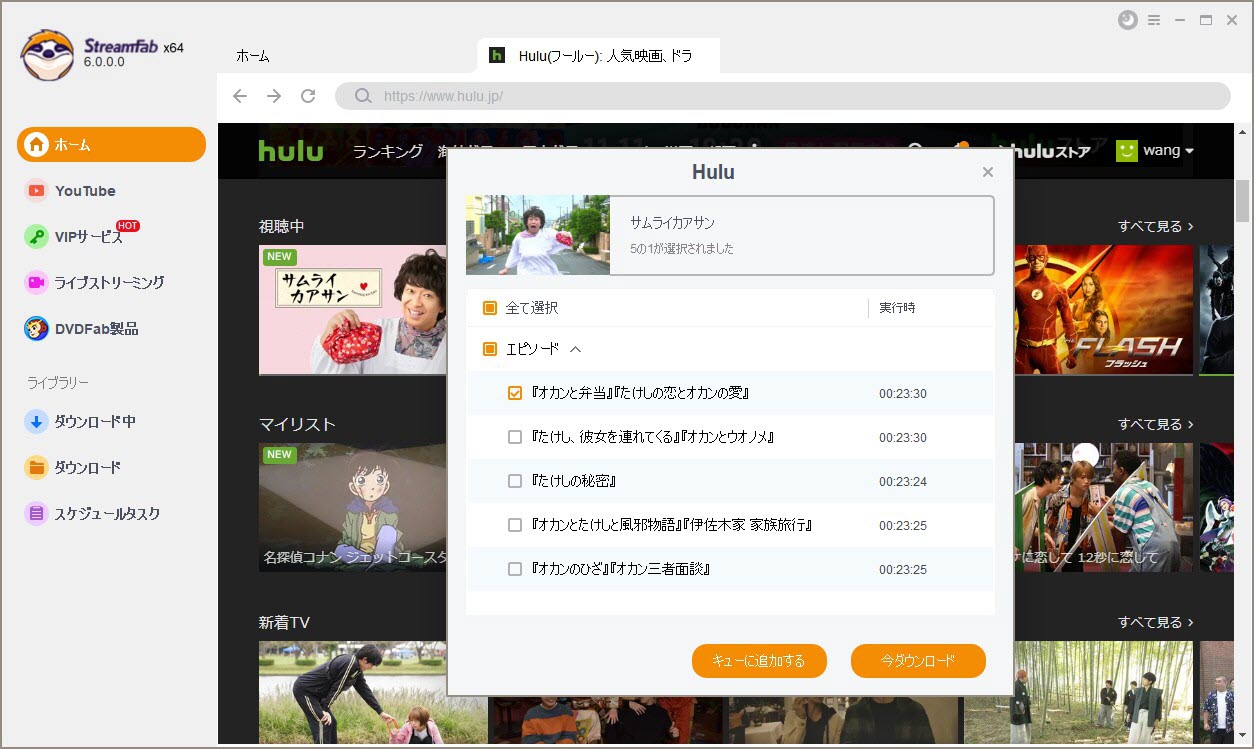Image resolution: width=1254 pixels, height=749 pixels.
Task: Open the ランキング page link
Action: click(x=388, y=151)
